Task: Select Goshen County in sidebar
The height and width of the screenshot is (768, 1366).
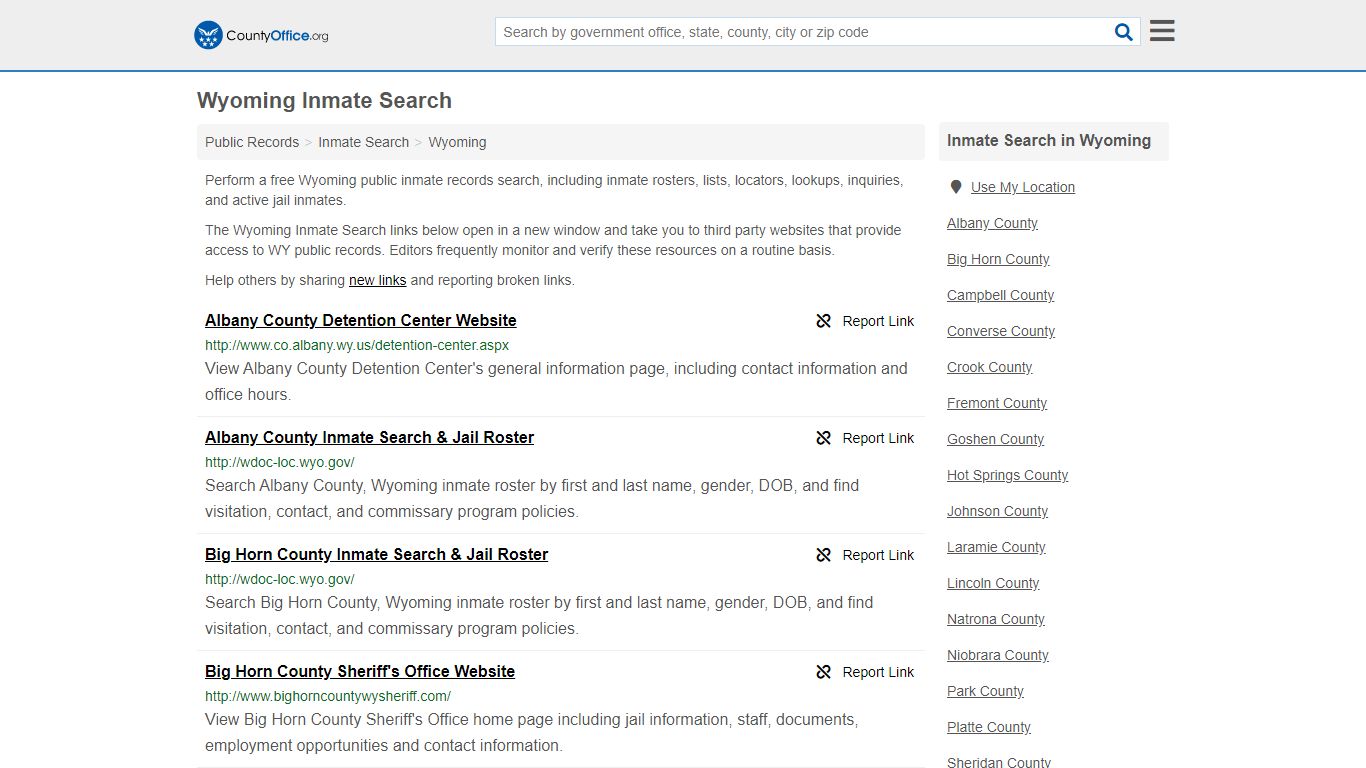Action: pyautogui.click(x=995, y=439)
